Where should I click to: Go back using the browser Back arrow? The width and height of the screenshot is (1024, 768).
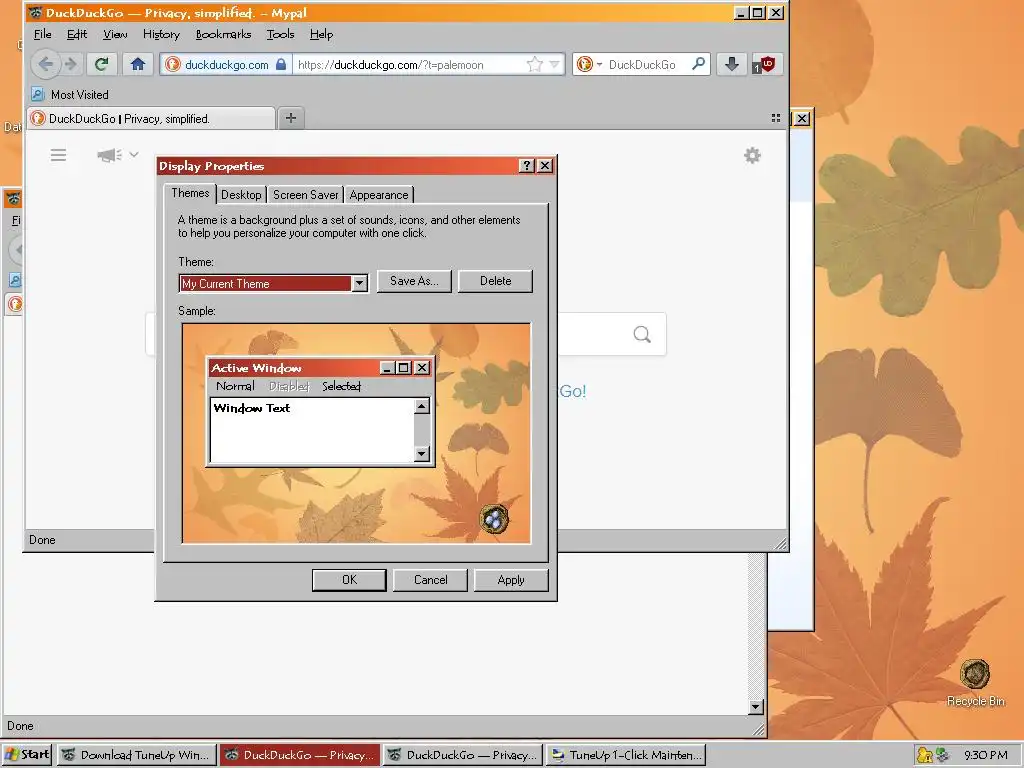[x=46, y=64]
